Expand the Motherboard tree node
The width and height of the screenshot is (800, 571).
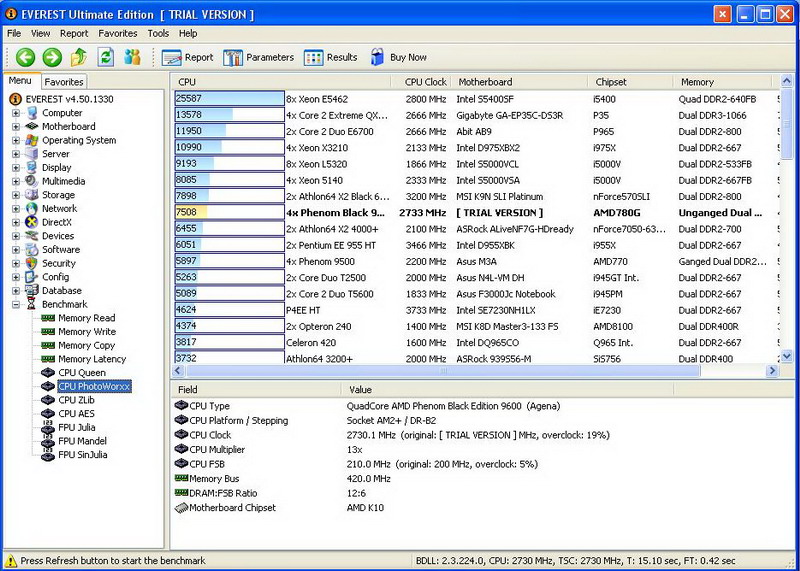point(16,127)
